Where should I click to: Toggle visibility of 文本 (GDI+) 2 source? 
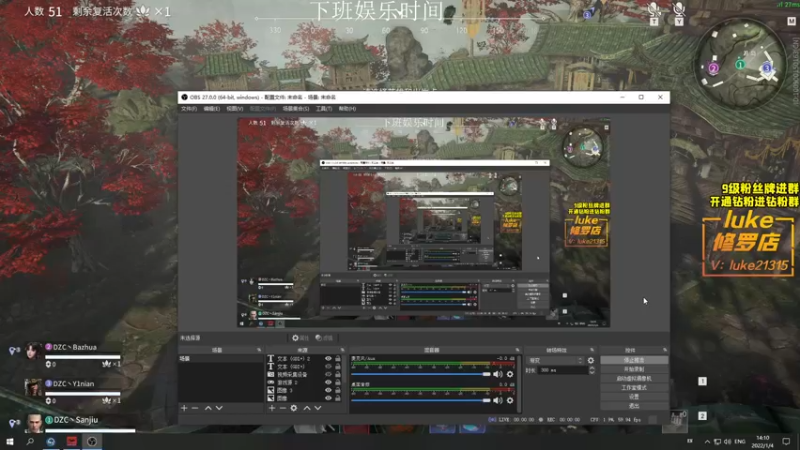coord(328,359)
